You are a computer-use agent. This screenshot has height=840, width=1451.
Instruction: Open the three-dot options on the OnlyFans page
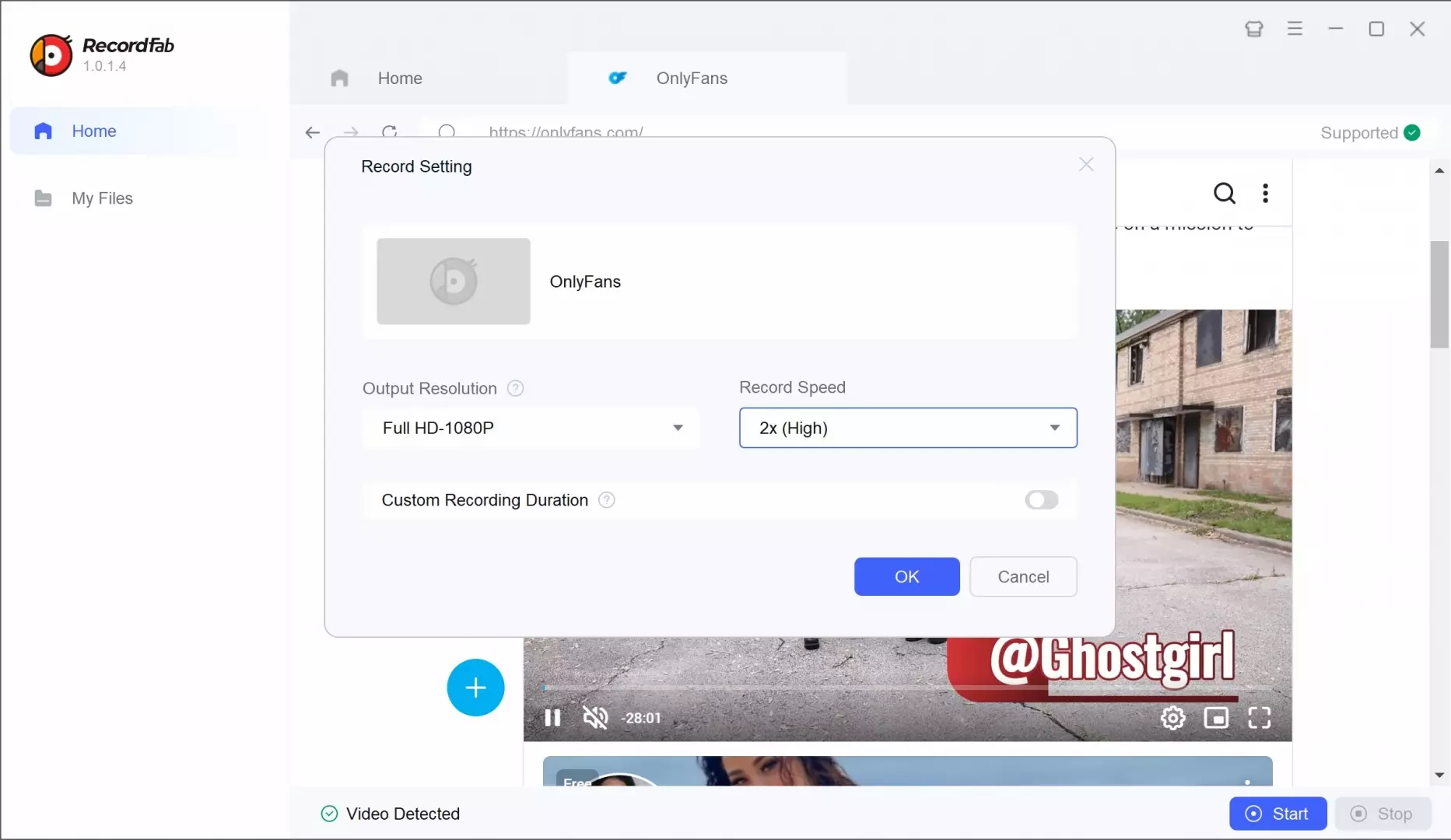tap(1266, 193)
